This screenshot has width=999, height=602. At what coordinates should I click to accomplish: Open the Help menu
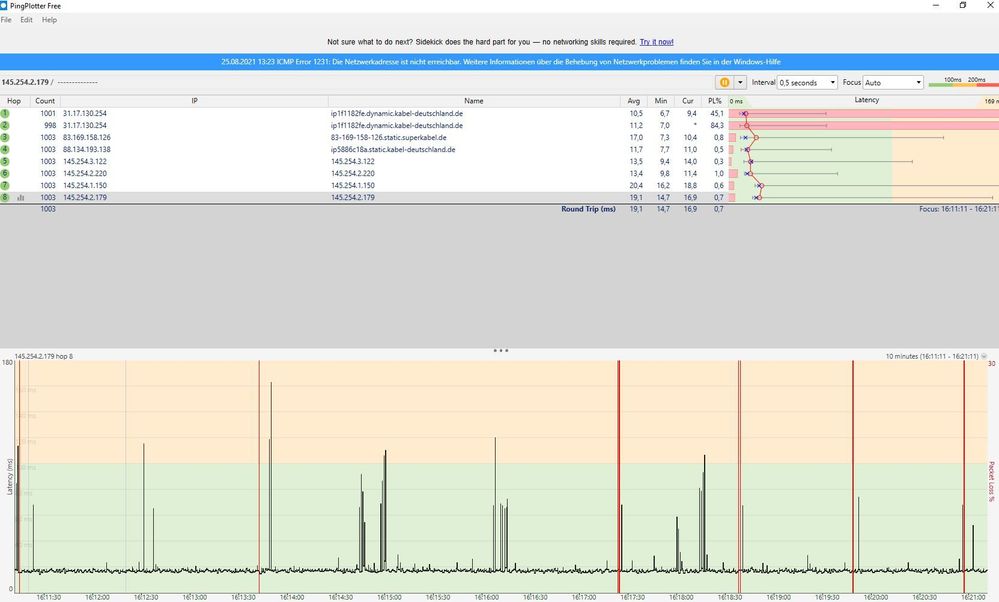click(49, 20)
